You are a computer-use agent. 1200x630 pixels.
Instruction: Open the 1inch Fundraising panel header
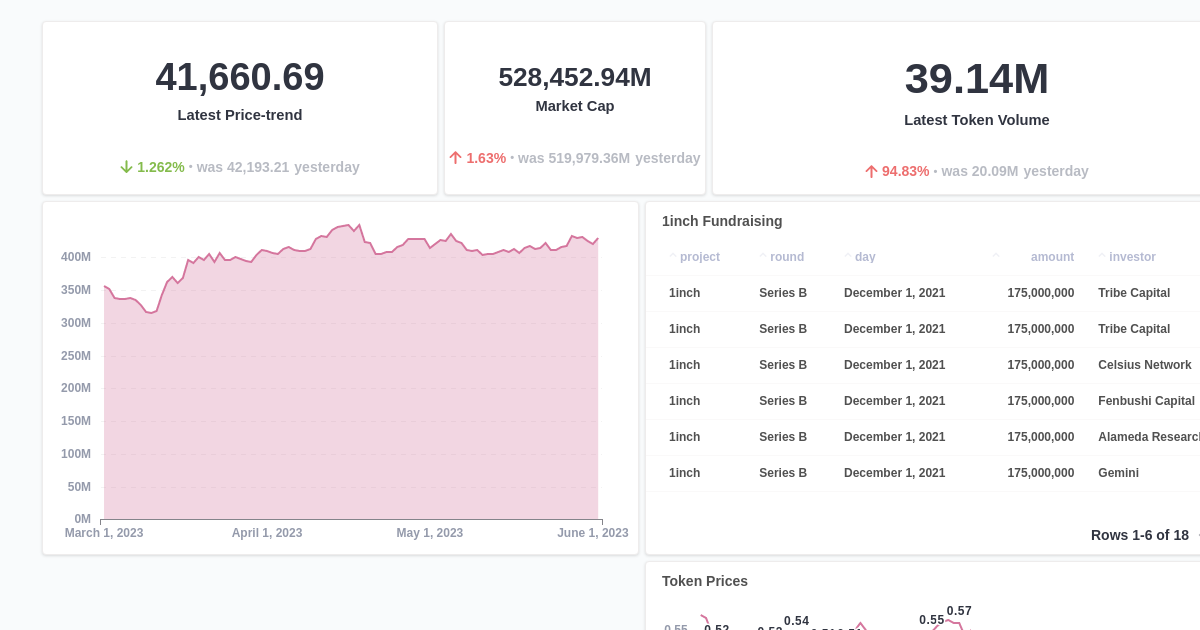[x=722, y=221]
